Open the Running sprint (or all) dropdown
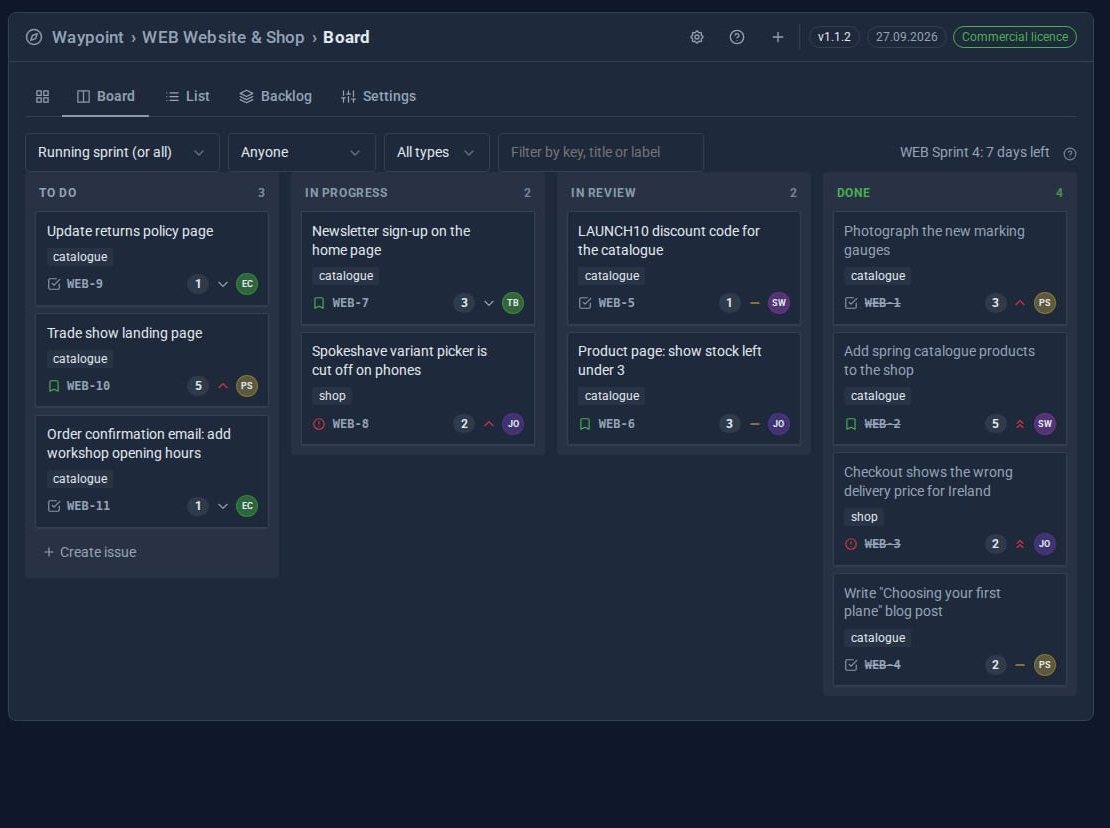1110x828 pixels. [122, 152]
